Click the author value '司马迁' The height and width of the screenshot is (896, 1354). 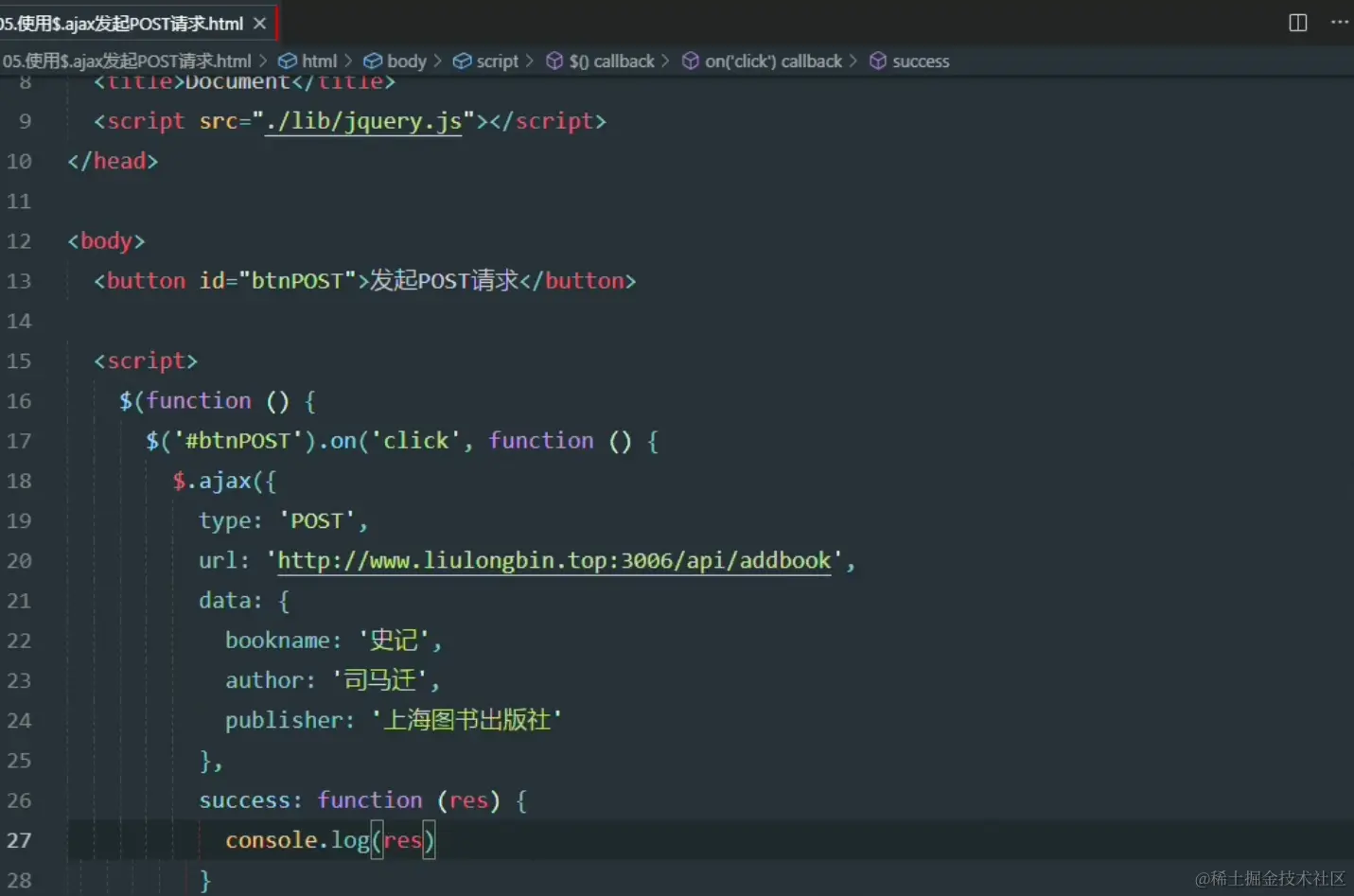(x=379, y=680)
